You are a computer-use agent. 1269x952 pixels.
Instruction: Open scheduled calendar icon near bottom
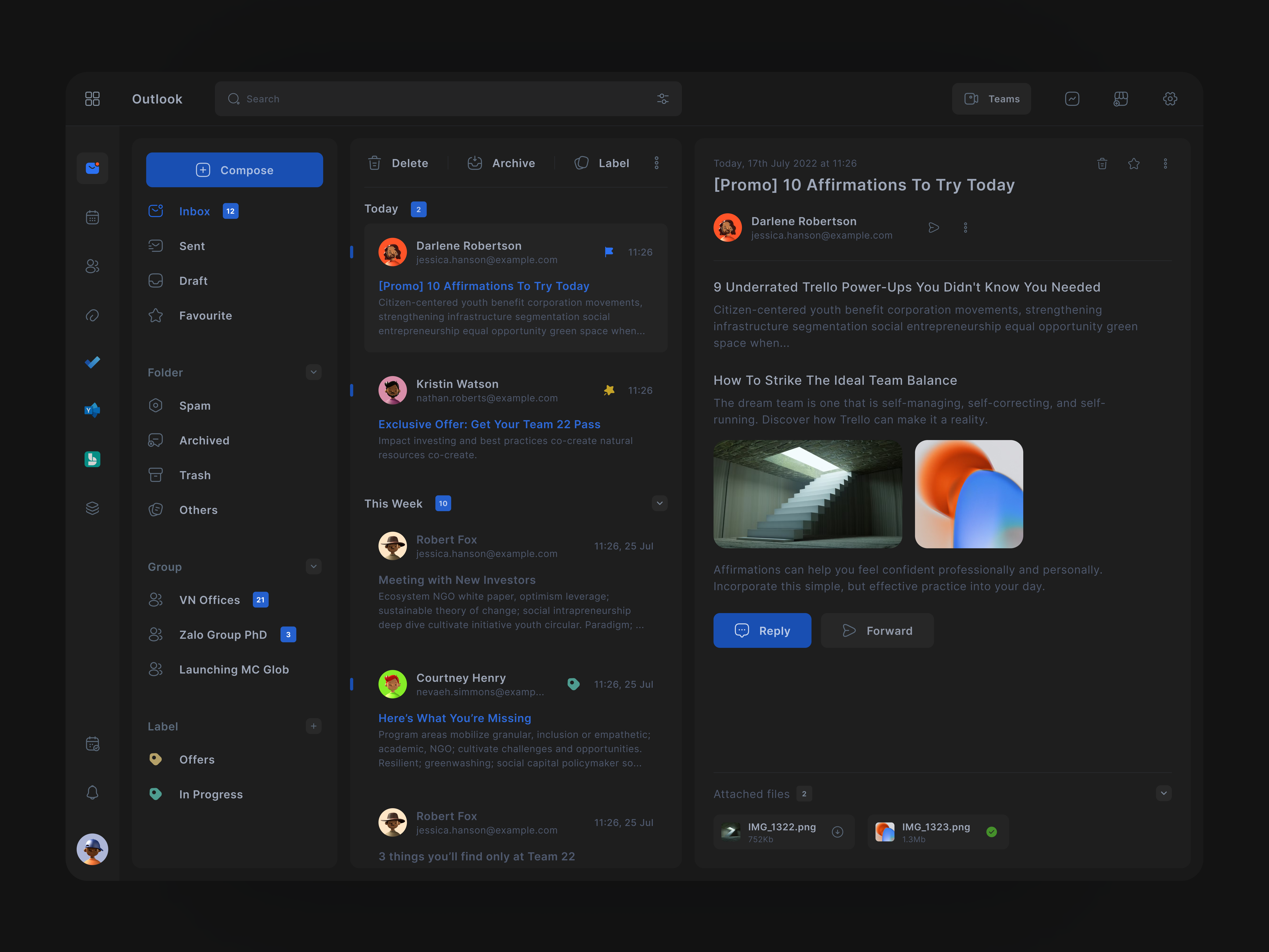92,744
